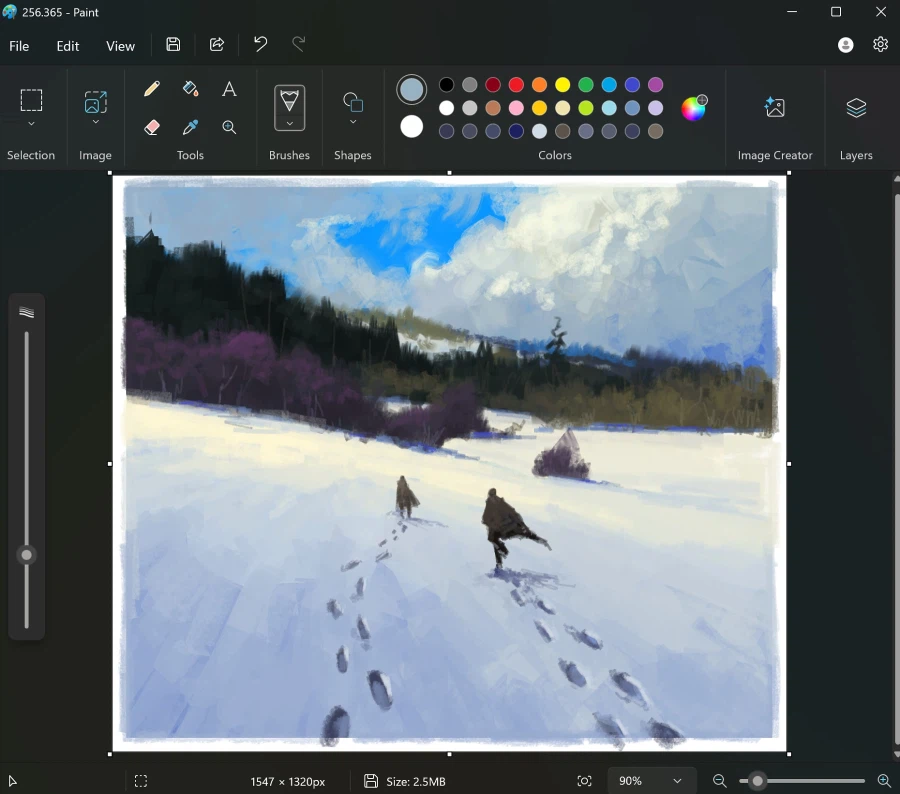900x794 pixels.
Task: Select secondary white Color 2 swatch
Action: click(411, 127)
